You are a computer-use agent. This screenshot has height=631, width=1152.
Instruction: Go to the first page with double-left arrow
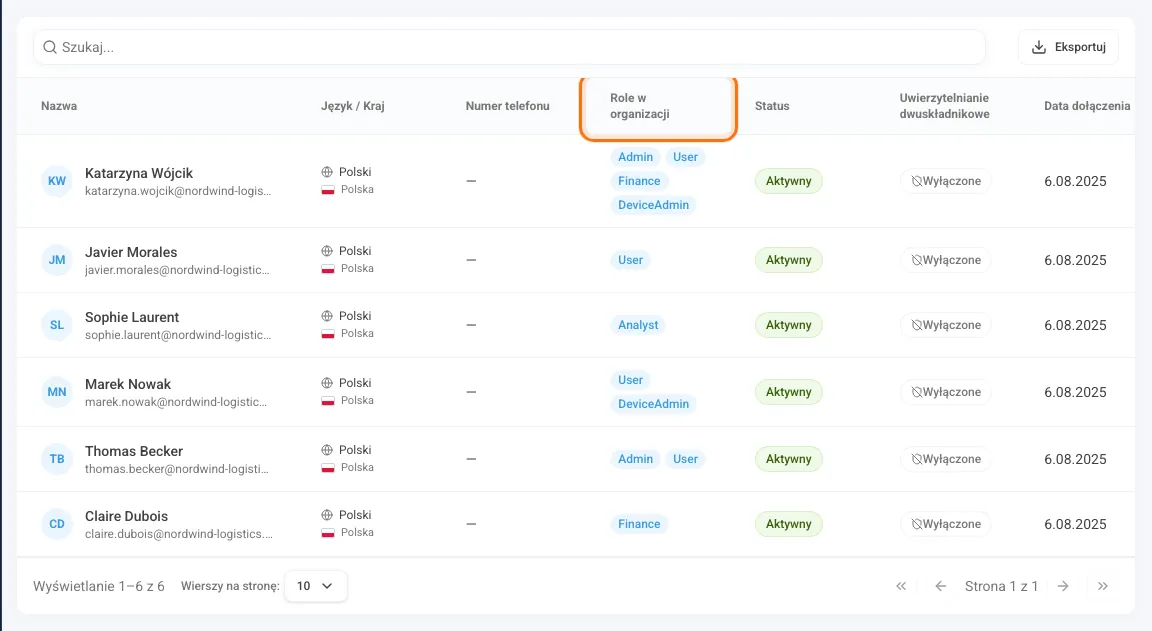point(901,586)
